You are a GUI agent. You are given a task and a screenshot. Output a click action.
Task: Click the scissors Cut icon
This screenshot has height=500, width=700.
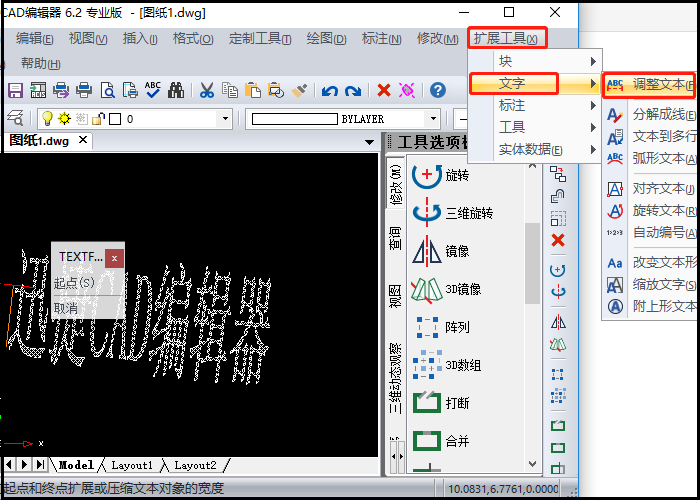pos(206,90)
